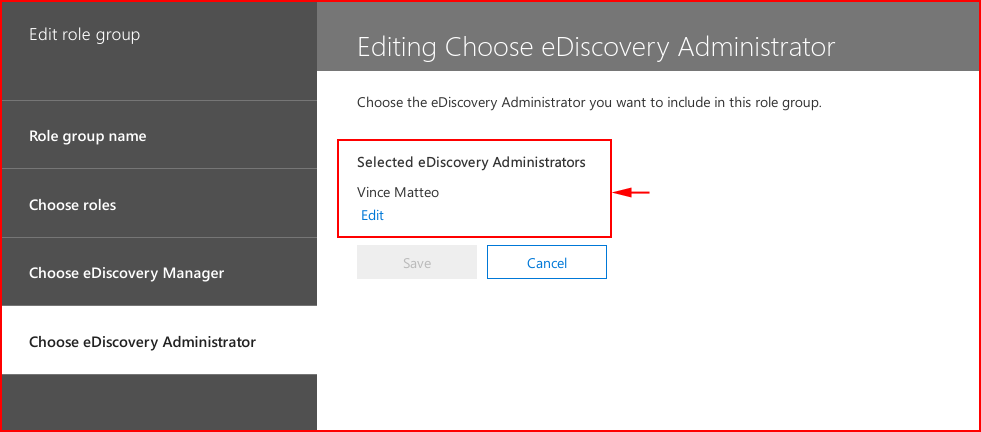981x432 pixels.
Task: Click the grayed-out Save button
Action: coord(417,262)
